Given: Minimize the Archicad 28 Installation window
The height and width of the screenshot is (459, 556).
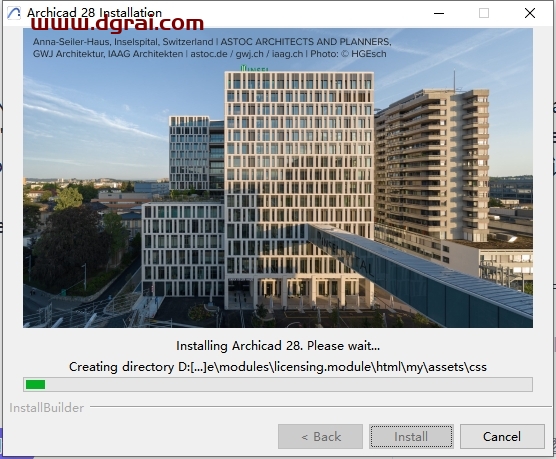Looking at the screenshot, I should (x=439, y=13).
